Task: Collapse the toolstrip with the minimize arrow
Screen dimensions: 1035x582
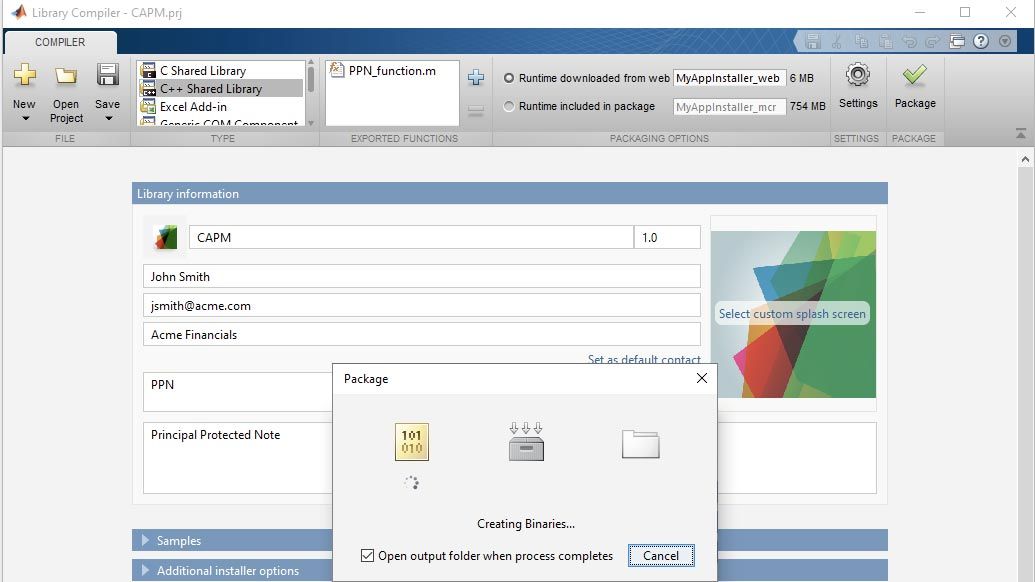Action: [x=1020, y=133]
